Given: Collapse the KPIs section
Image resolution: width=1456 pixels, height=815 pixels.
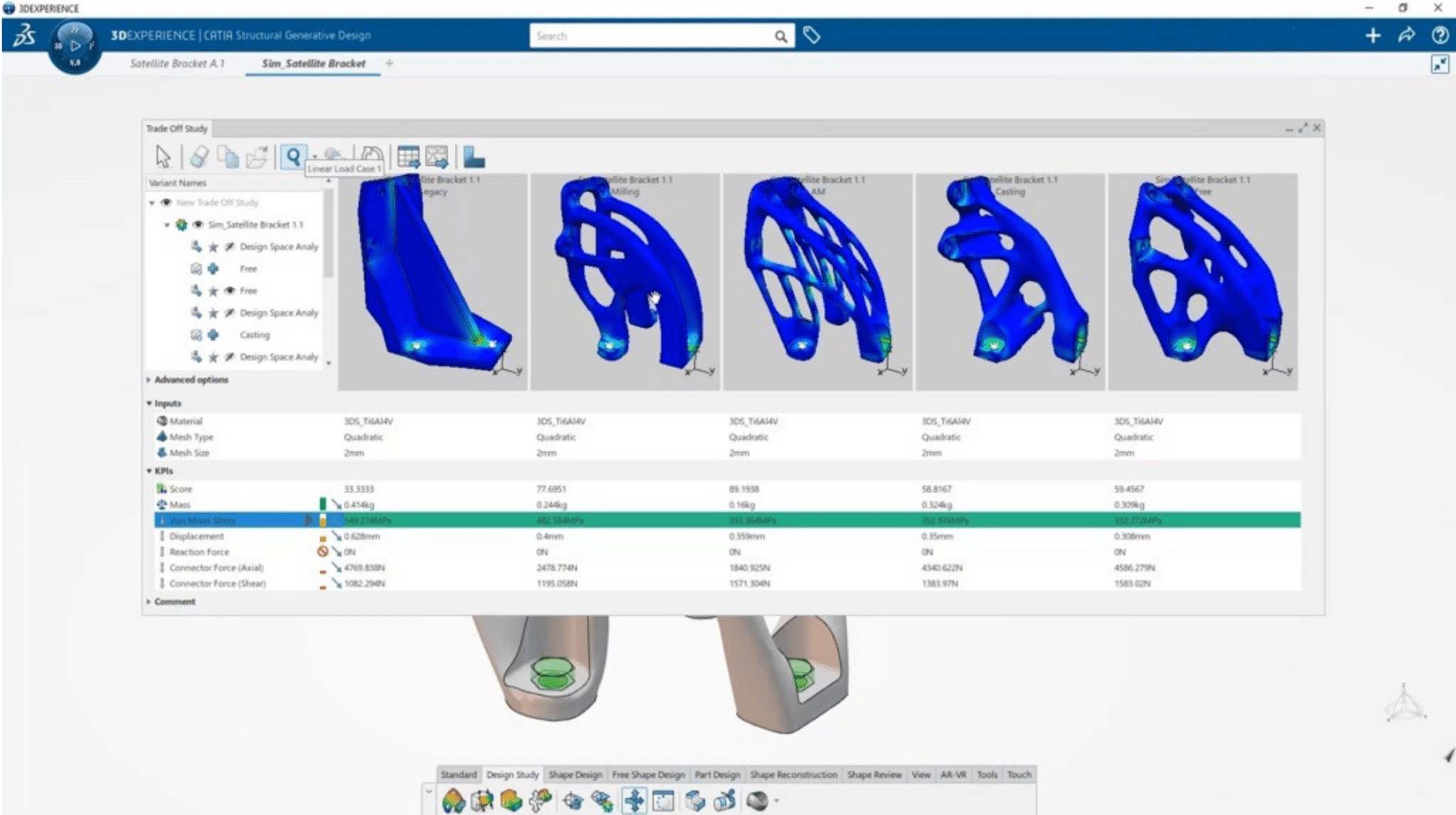Looking at the screenshot, I should [149, 470].
